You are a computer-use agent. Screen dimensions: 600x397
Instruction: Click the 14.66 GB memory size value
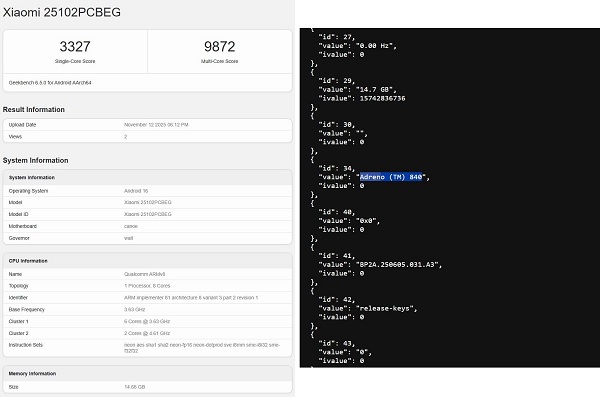(x=135, y=387)
